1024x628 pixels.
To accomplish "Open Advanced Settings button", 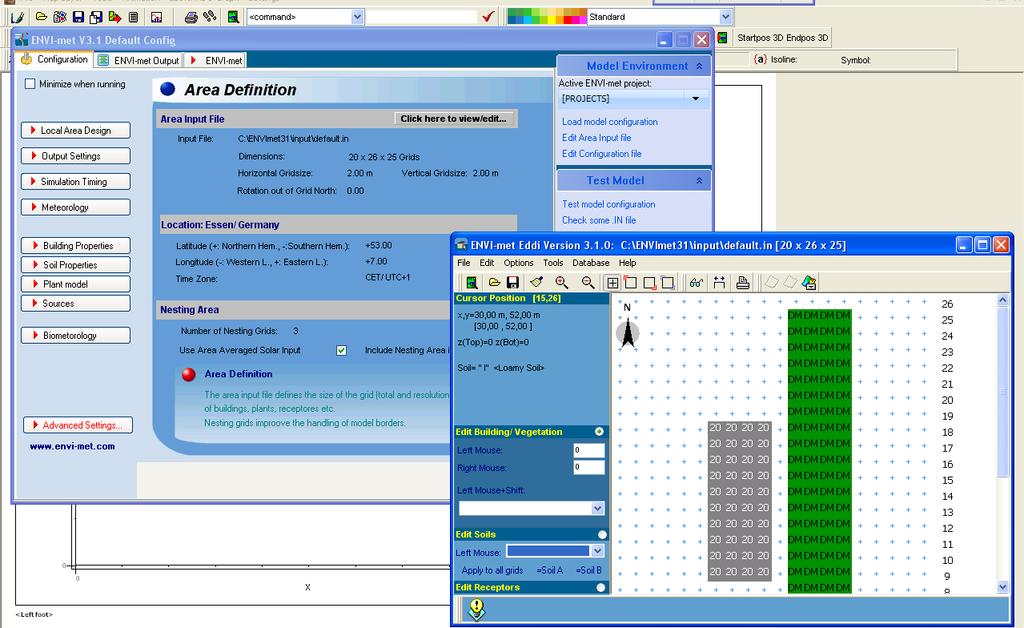I will coord(78,425).
